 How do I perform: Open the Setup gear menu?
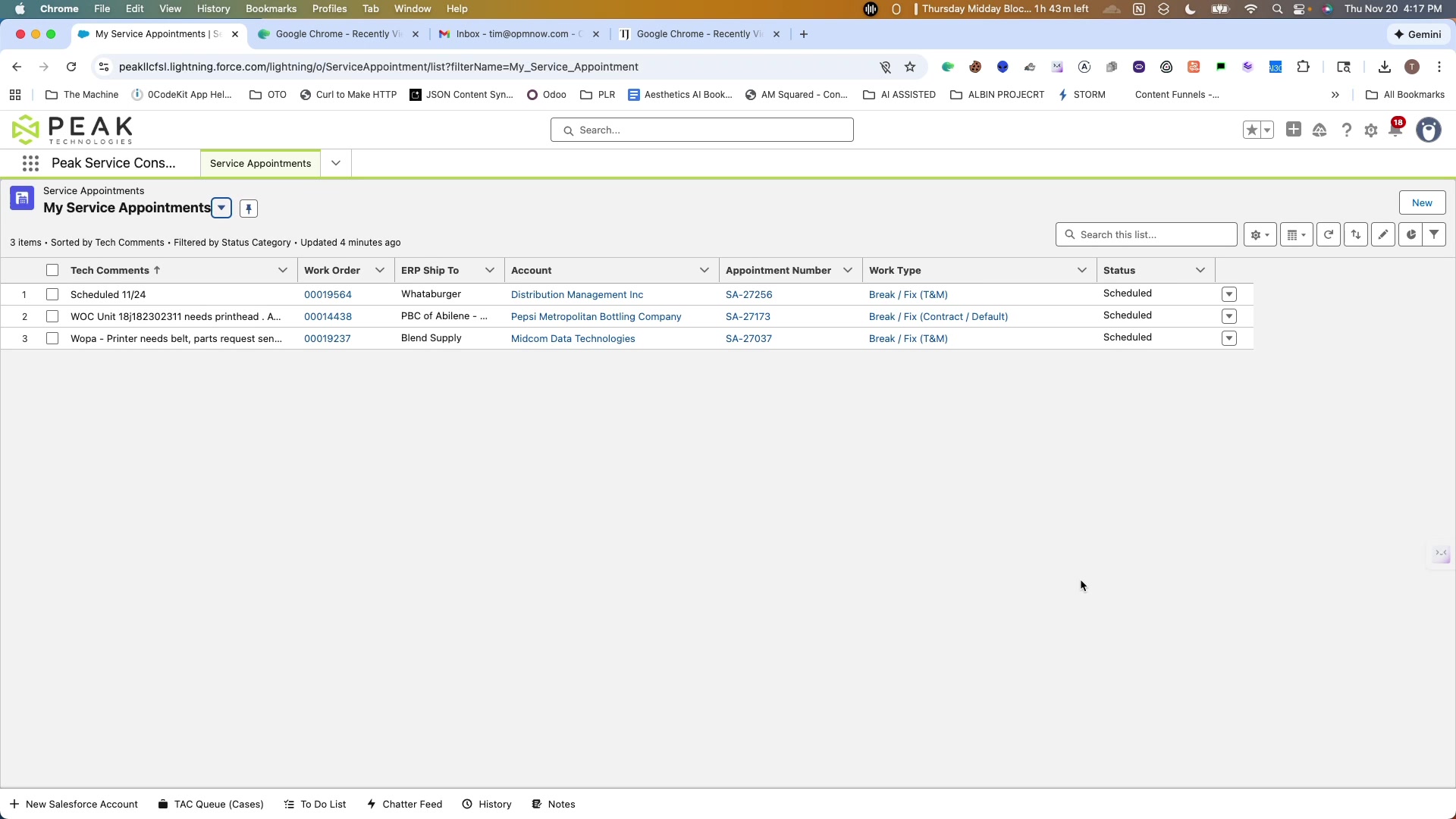[1371, 130]
